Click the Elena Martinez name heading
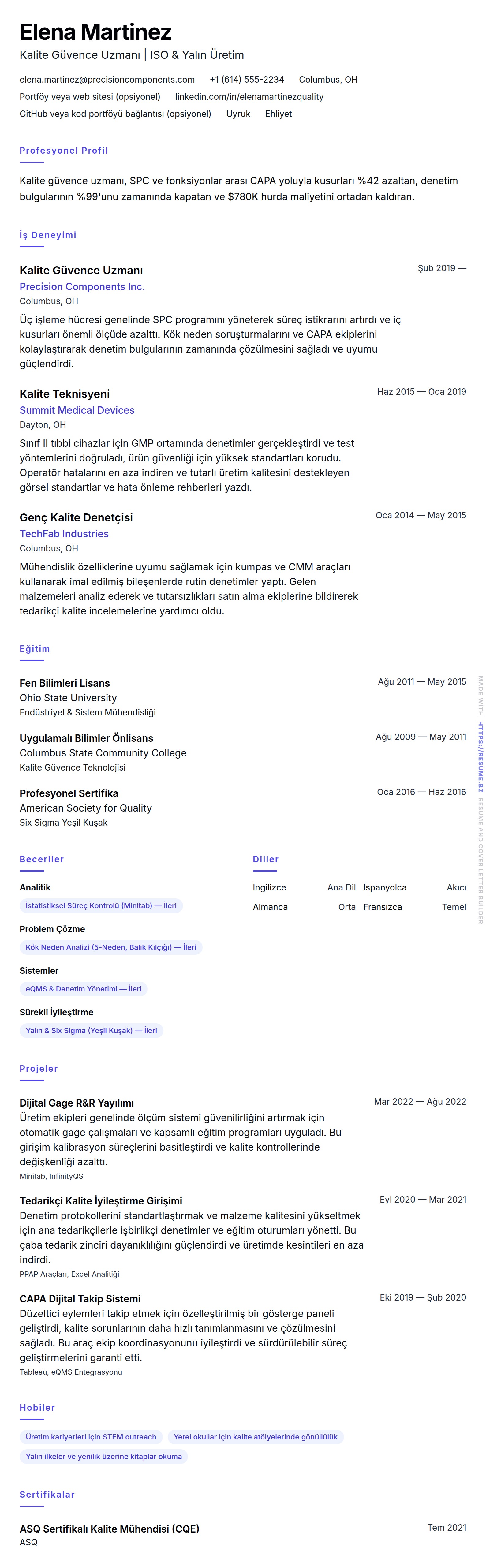 (95, 32)
